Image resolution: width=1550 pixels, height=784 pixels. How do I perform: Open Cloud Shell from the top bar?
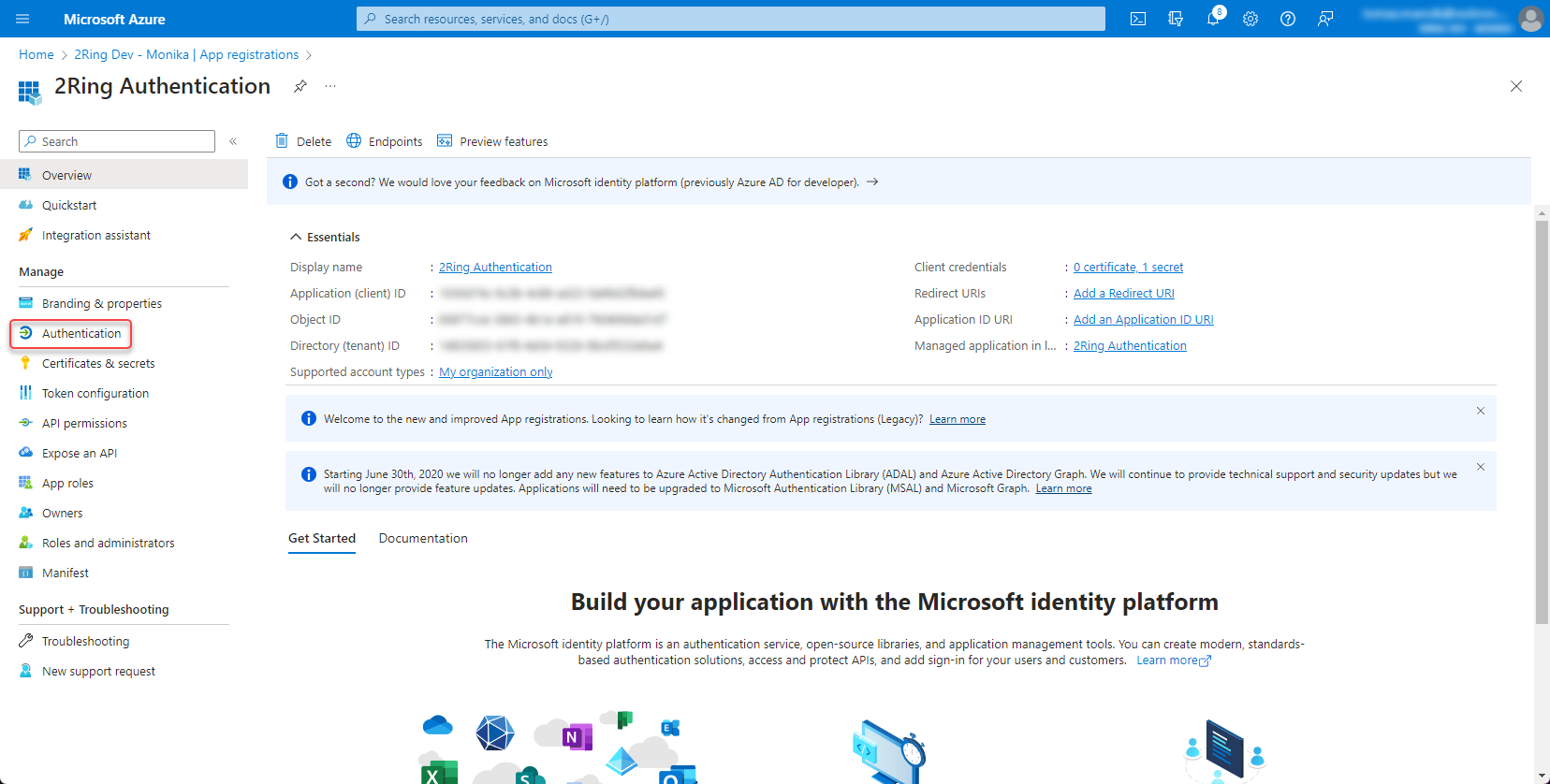pyautogui.click(x=1138, y=19)
